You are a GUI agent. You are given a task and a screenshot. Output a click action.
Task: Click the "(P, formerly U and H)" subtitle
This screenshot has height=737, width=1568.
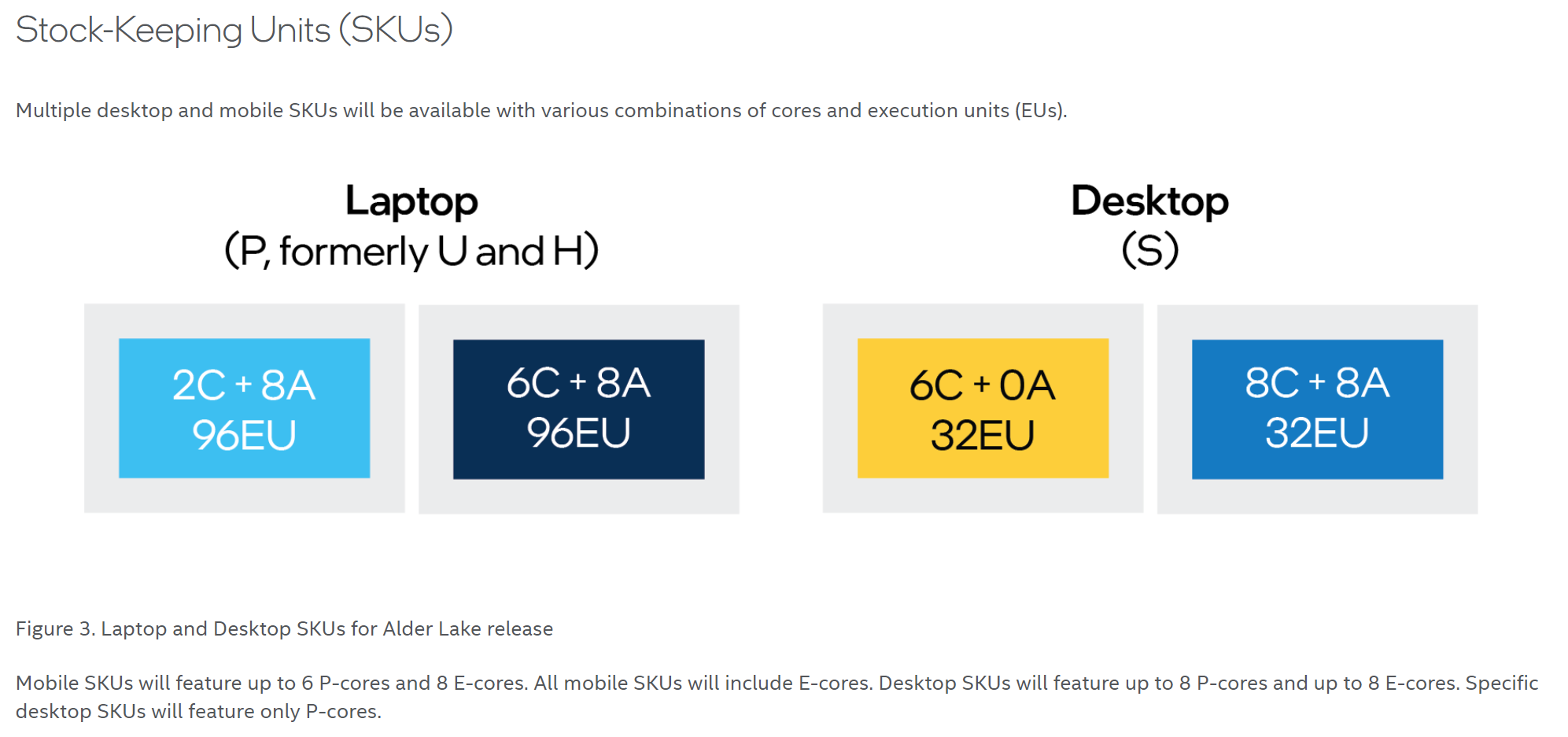pos(411,252)
